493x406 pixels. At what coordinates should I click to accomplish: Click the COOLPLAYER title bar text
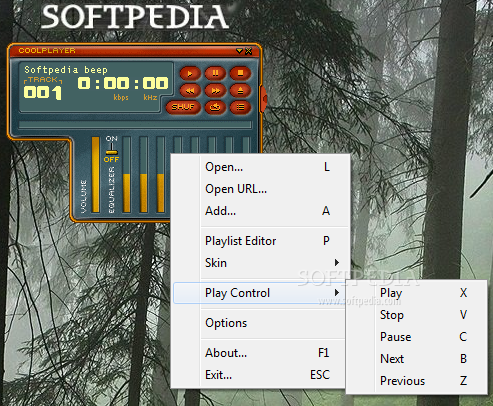47,51
